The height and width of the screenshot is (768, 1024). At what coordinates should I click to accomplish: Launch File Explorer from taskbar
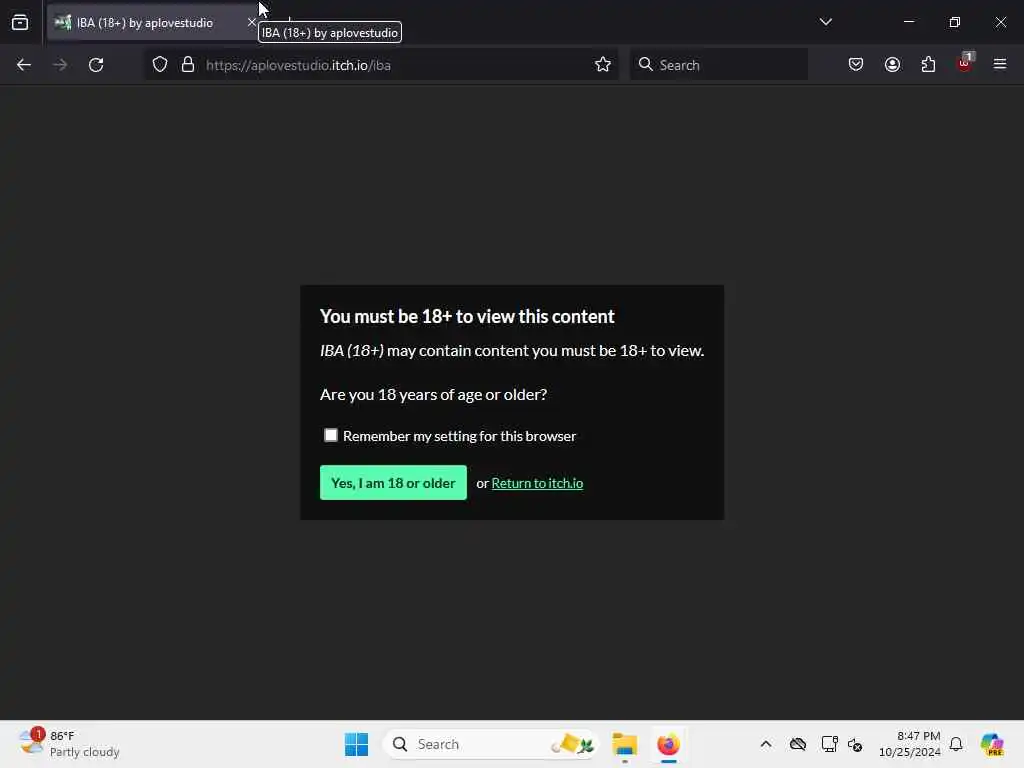point(624,744)
